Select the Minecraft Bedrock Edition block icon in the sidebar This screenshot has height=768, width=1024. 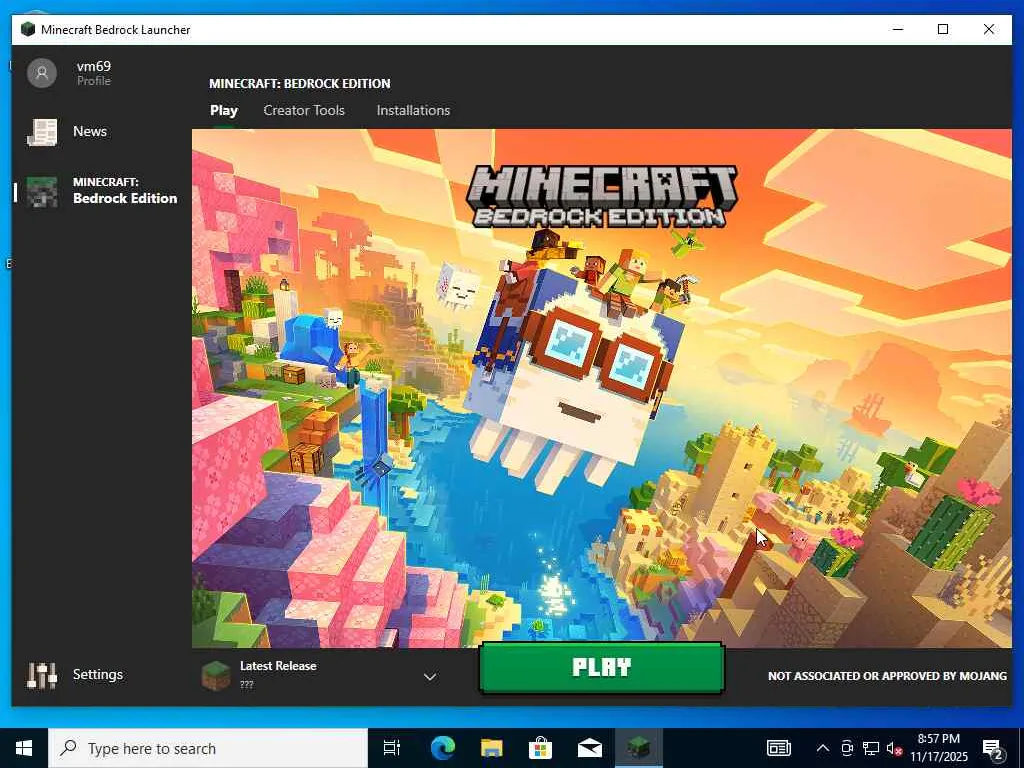pos(42,191)
